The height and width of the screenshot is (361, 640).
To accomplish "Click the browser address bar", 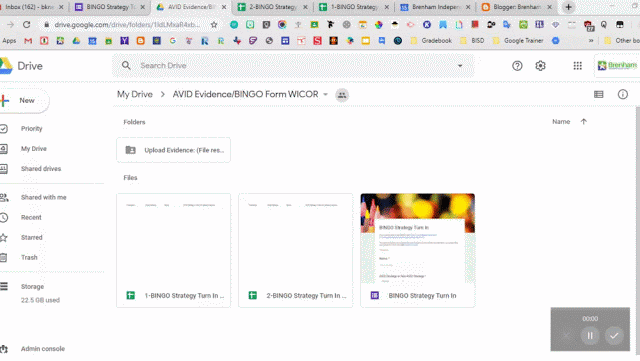I will point(127,25).
